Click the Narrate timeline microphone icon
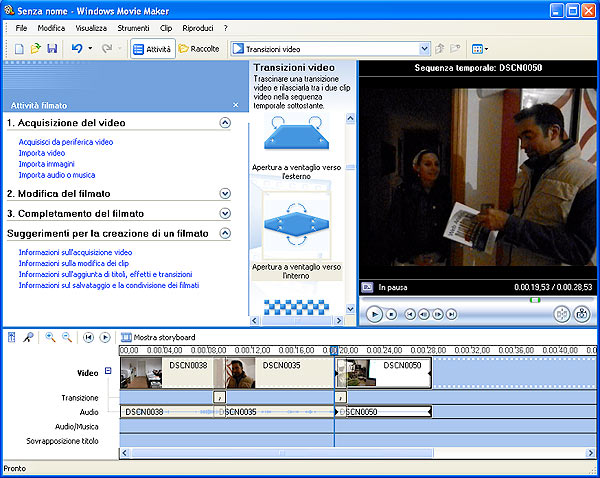The width and height of the screenshot is (600, 478). 28,337
